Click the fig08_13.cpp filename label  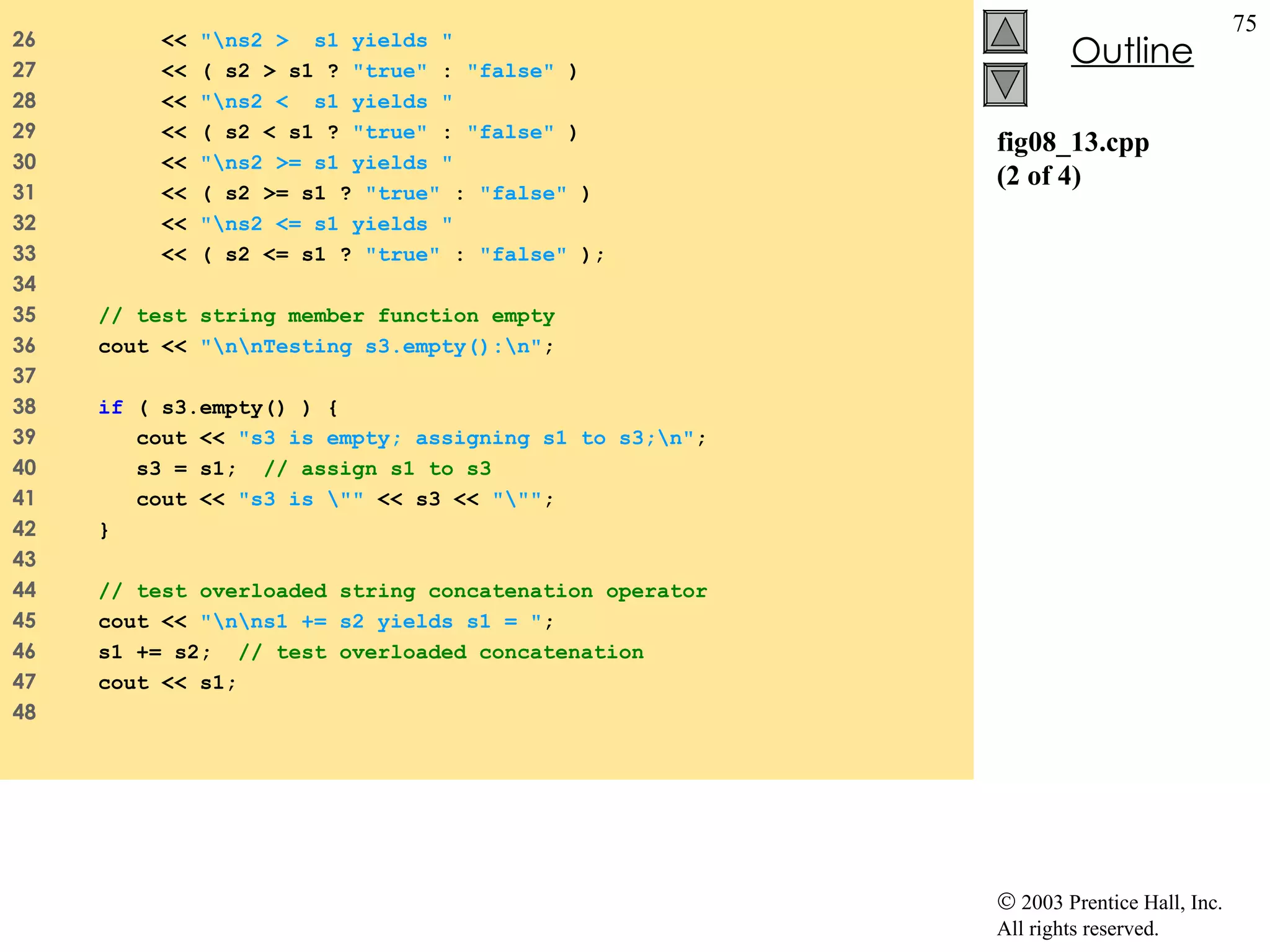click(x=1072, y=143)
